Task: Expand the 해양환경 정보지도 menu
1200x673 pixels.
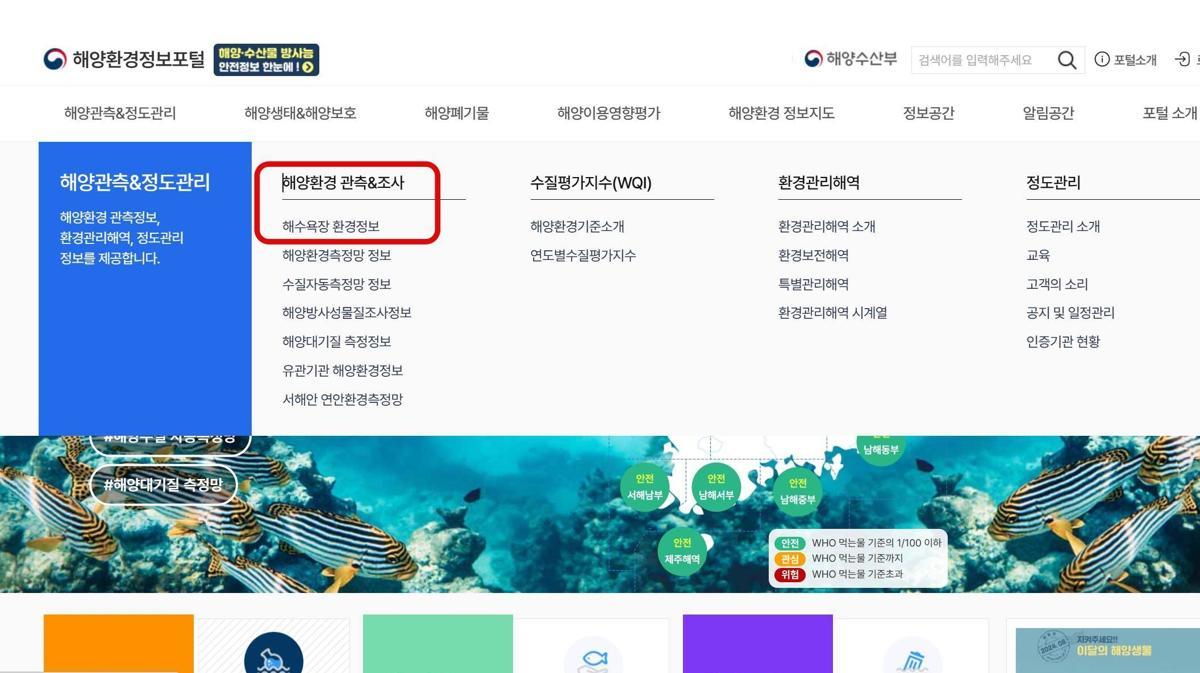Action: tap(781, 113)
